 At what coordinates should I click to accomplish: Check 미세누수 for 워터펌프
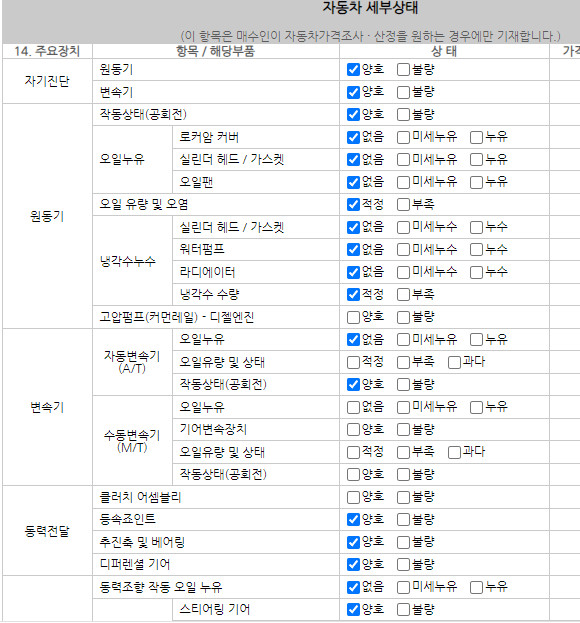point(403,250)
